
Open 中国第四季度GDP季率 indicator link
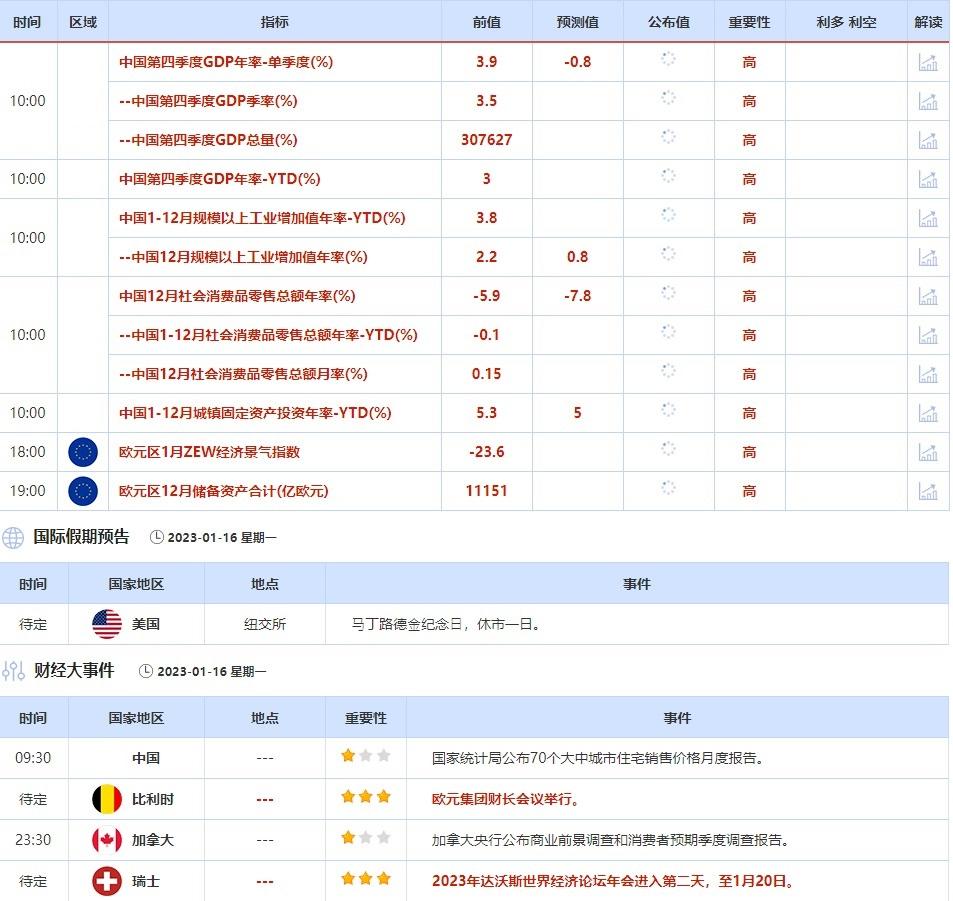pos(208,101)
